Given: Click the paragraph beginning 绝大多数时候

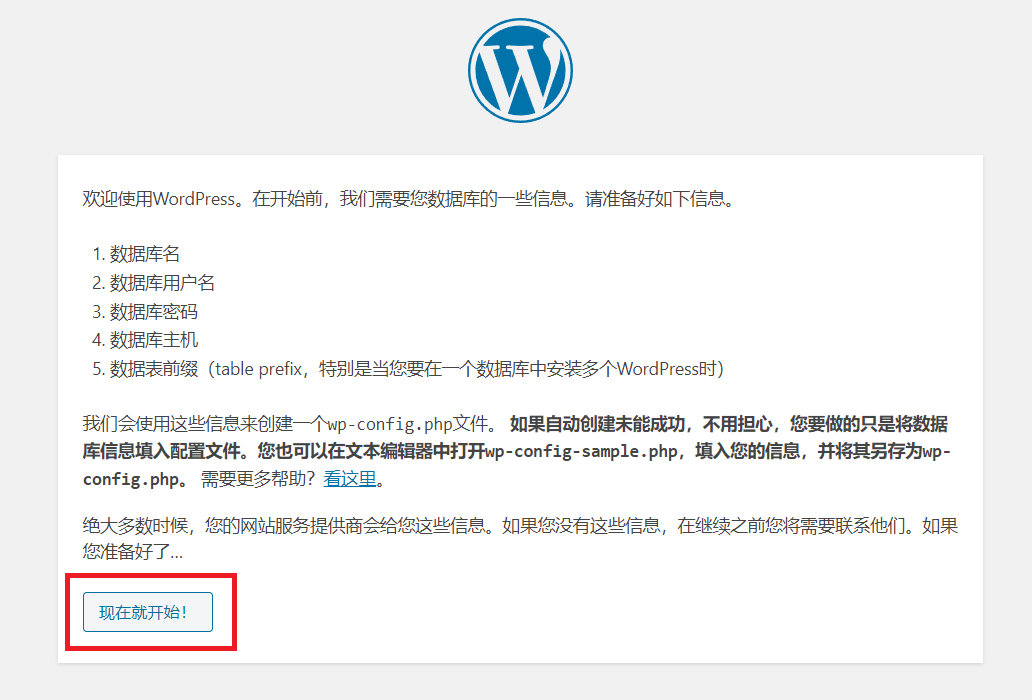Looking at the screenshot, I should [x=520, y=539].
